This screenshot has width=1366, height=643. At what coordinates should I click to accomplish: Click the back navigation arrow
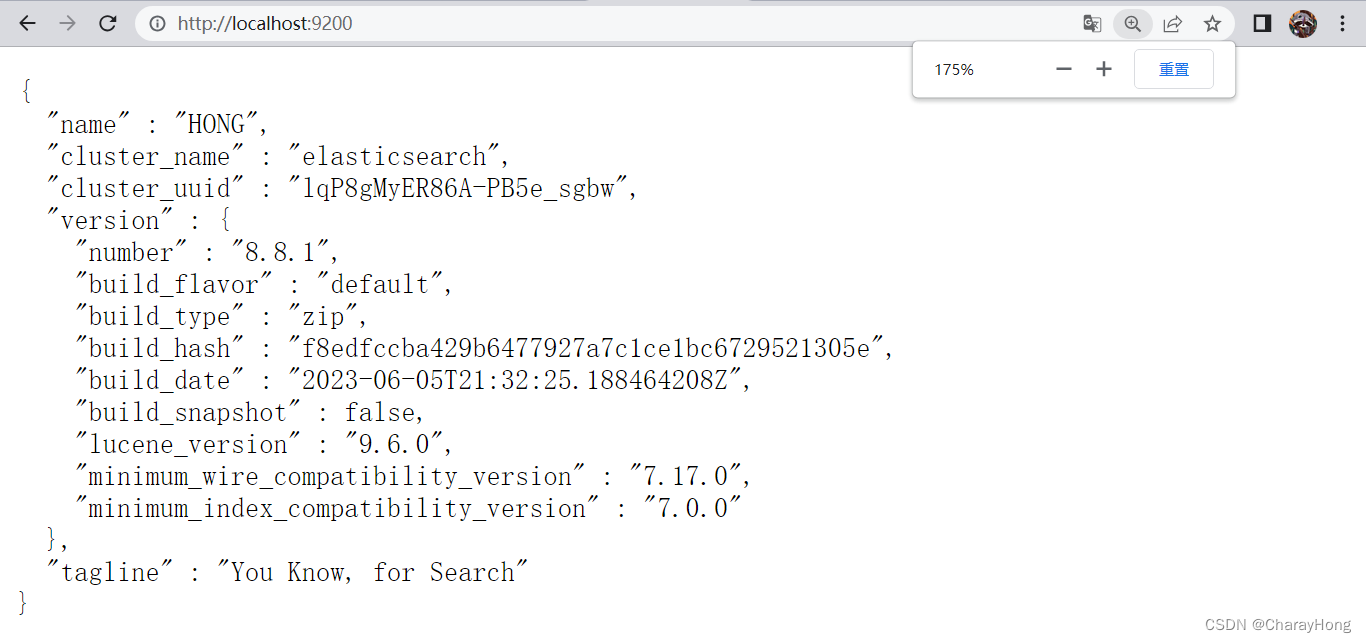click(27, 23)
